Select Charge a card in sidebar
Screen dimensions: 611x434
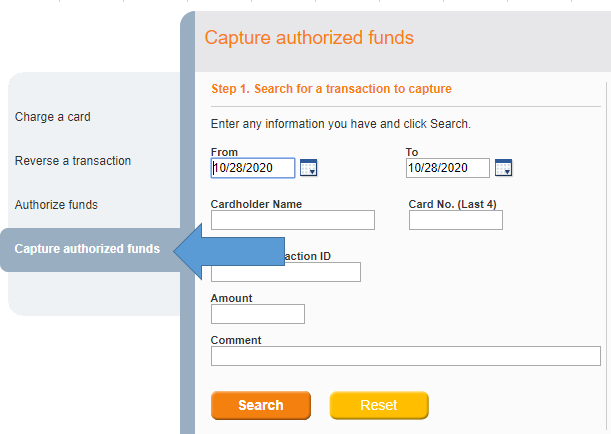tap(53, 117)
